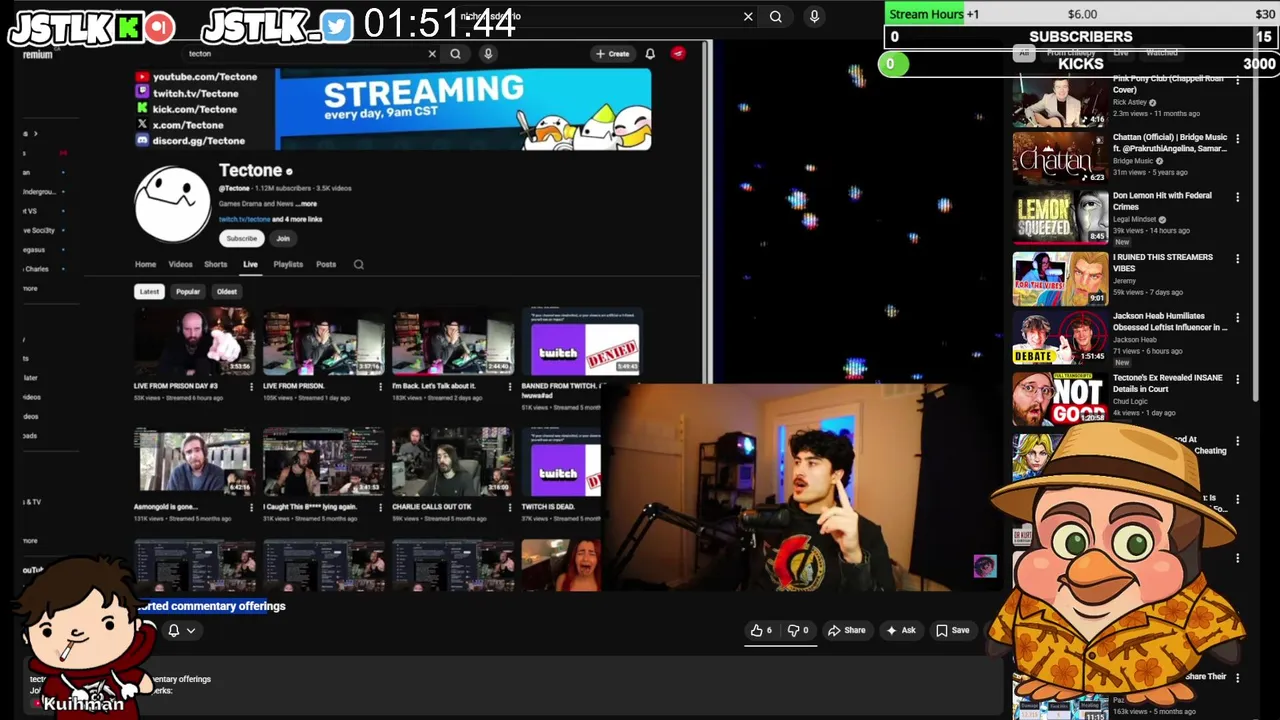Viewport: 1280px width, 720px height.
Task: Open options for 'I Caught This B**** lying'
Action: (381, 508)
